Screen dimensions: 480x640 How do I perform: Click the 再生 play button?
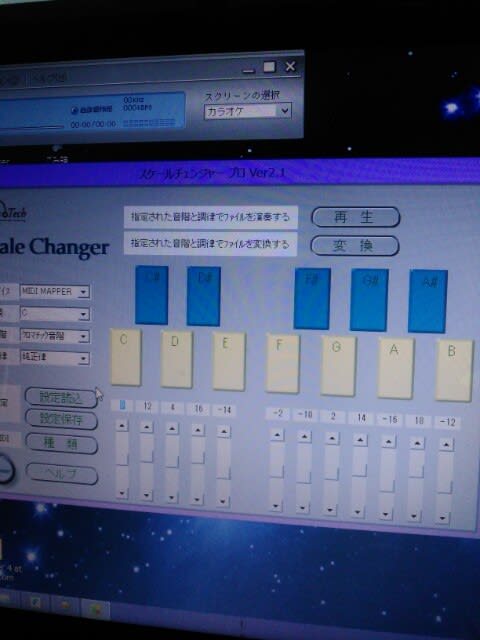tap(356, 217)
